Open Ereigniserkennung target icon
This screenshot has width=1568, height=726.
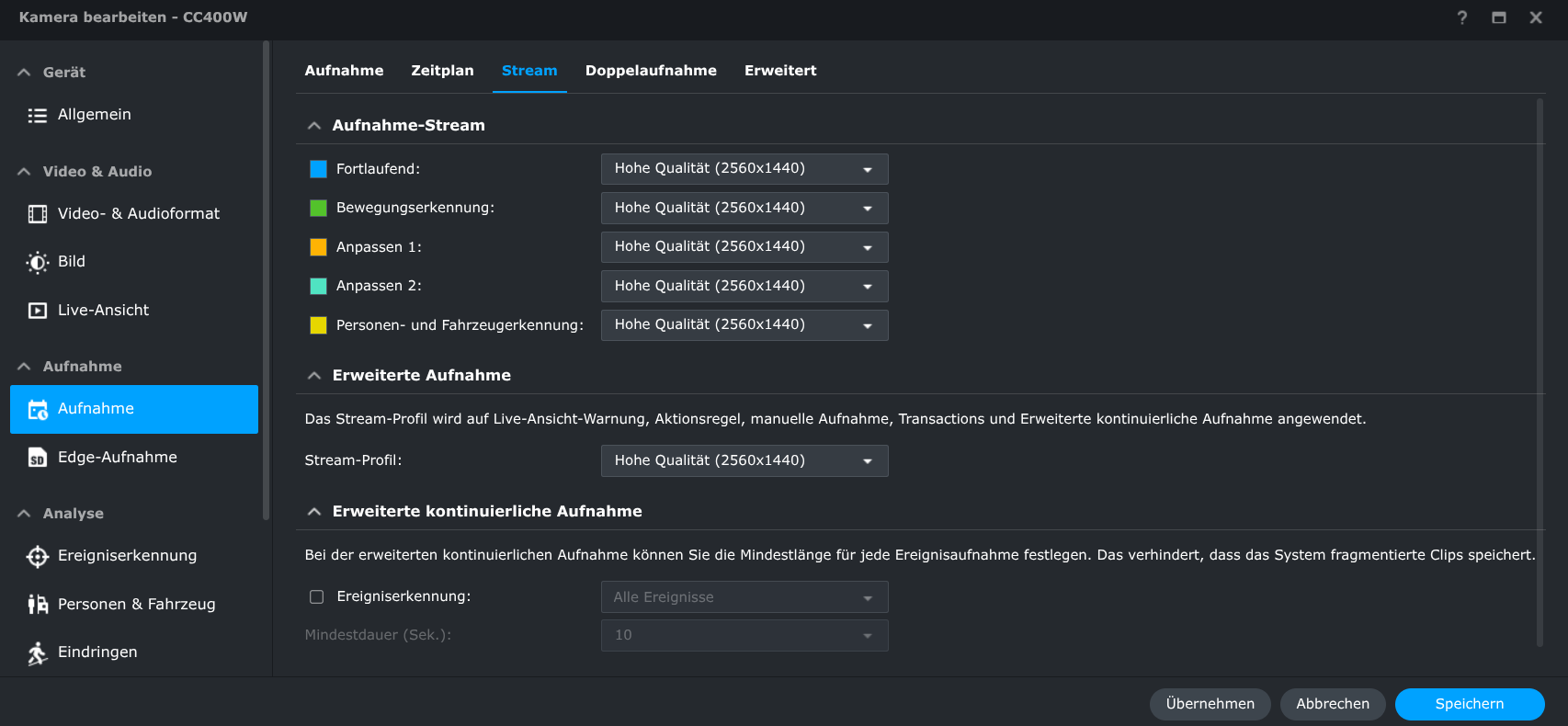pos(37,556)
